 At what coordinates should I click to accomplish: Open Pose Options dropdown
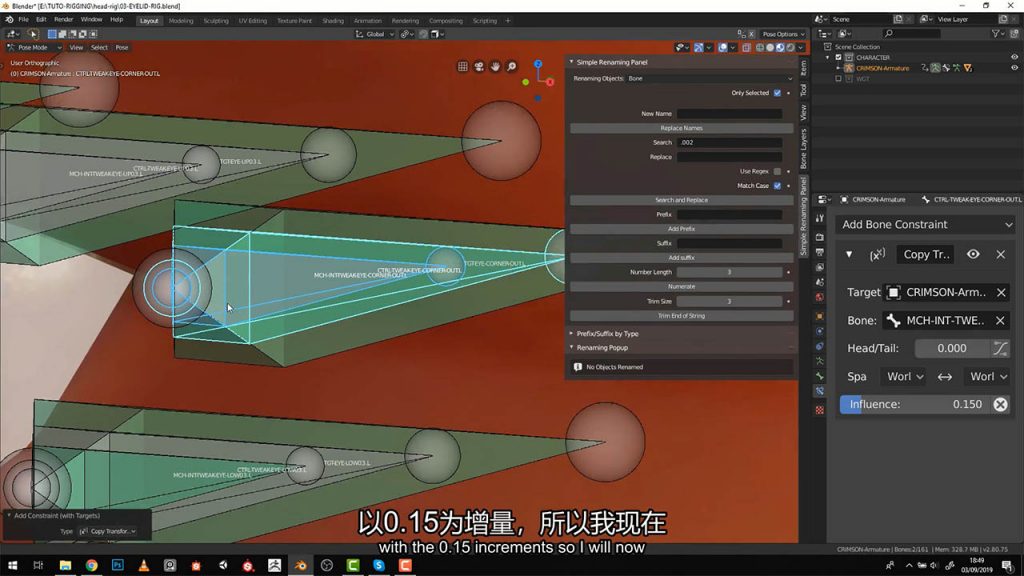point(783,34)
